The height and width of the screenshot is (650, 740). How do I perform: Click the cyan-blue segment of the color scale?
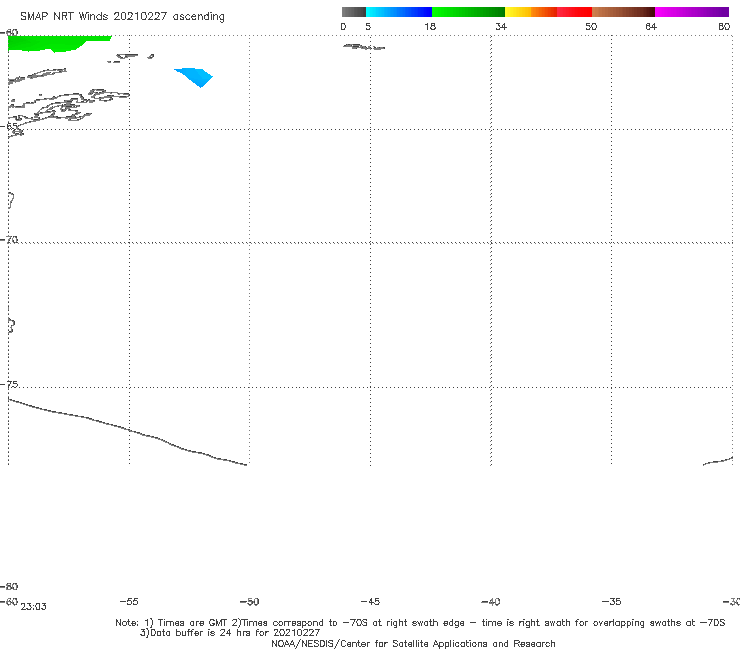(399, 12)
